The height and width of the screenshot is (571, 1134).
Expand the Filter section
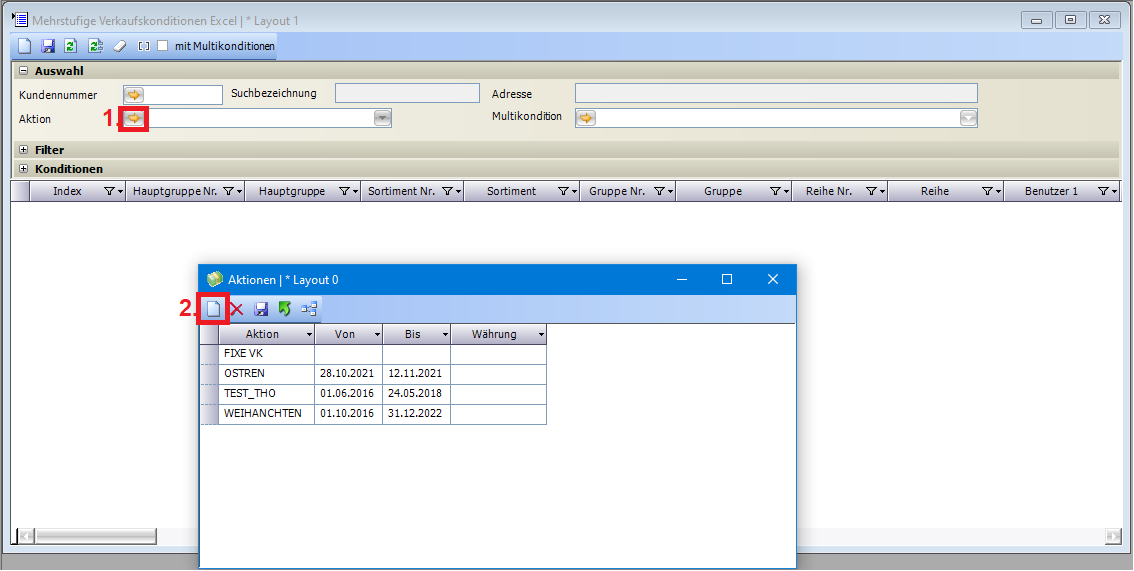click(x=24, y=150)
